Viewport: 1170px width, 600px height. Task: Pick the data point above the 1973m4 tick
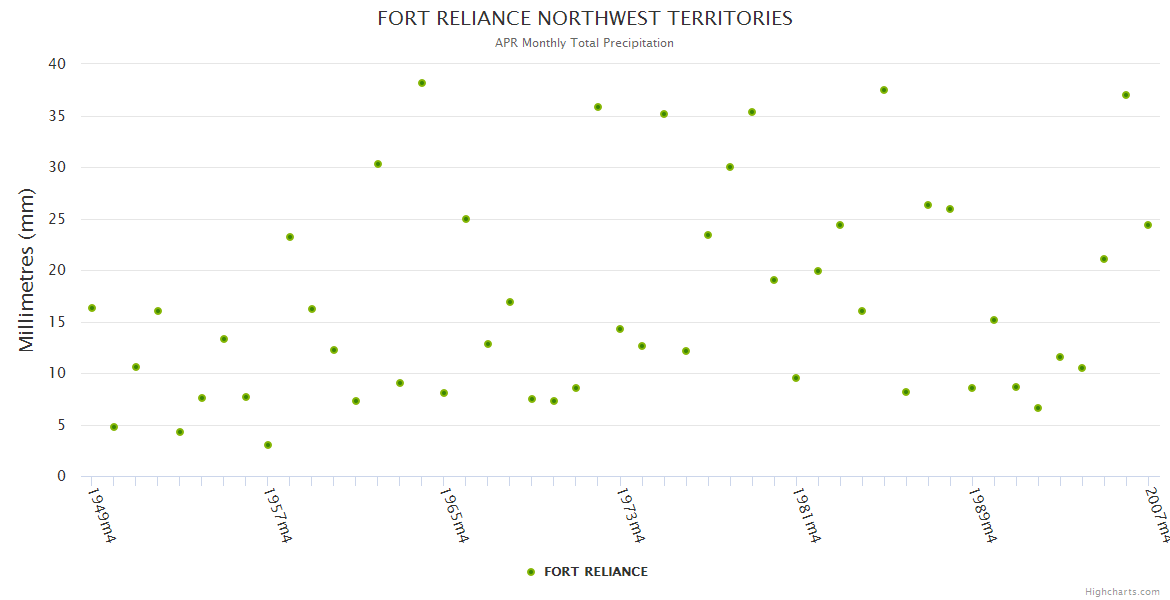click(620, 329)
